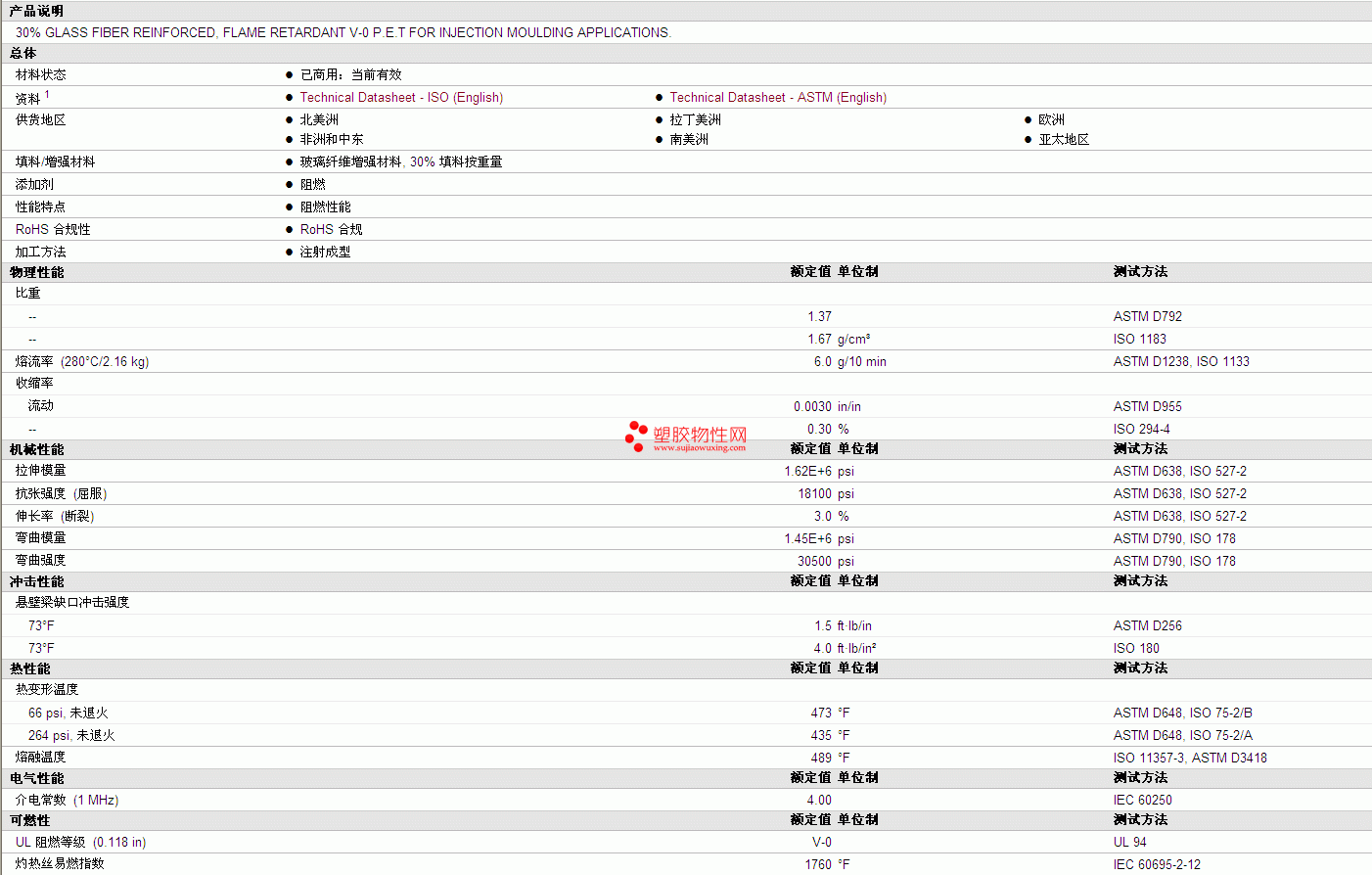
Task: Select the V-0 flame rating value
Action: click(822, 842)
